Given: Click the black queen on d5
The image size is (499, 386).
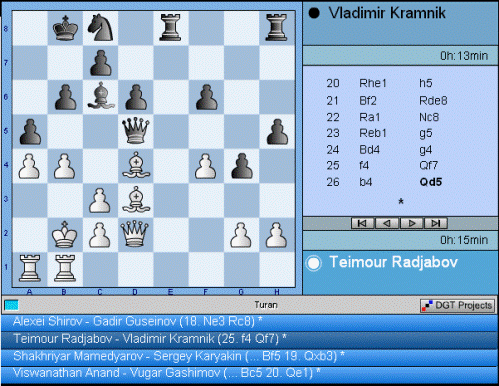Looking at the screenshot, I should (136, 130).
